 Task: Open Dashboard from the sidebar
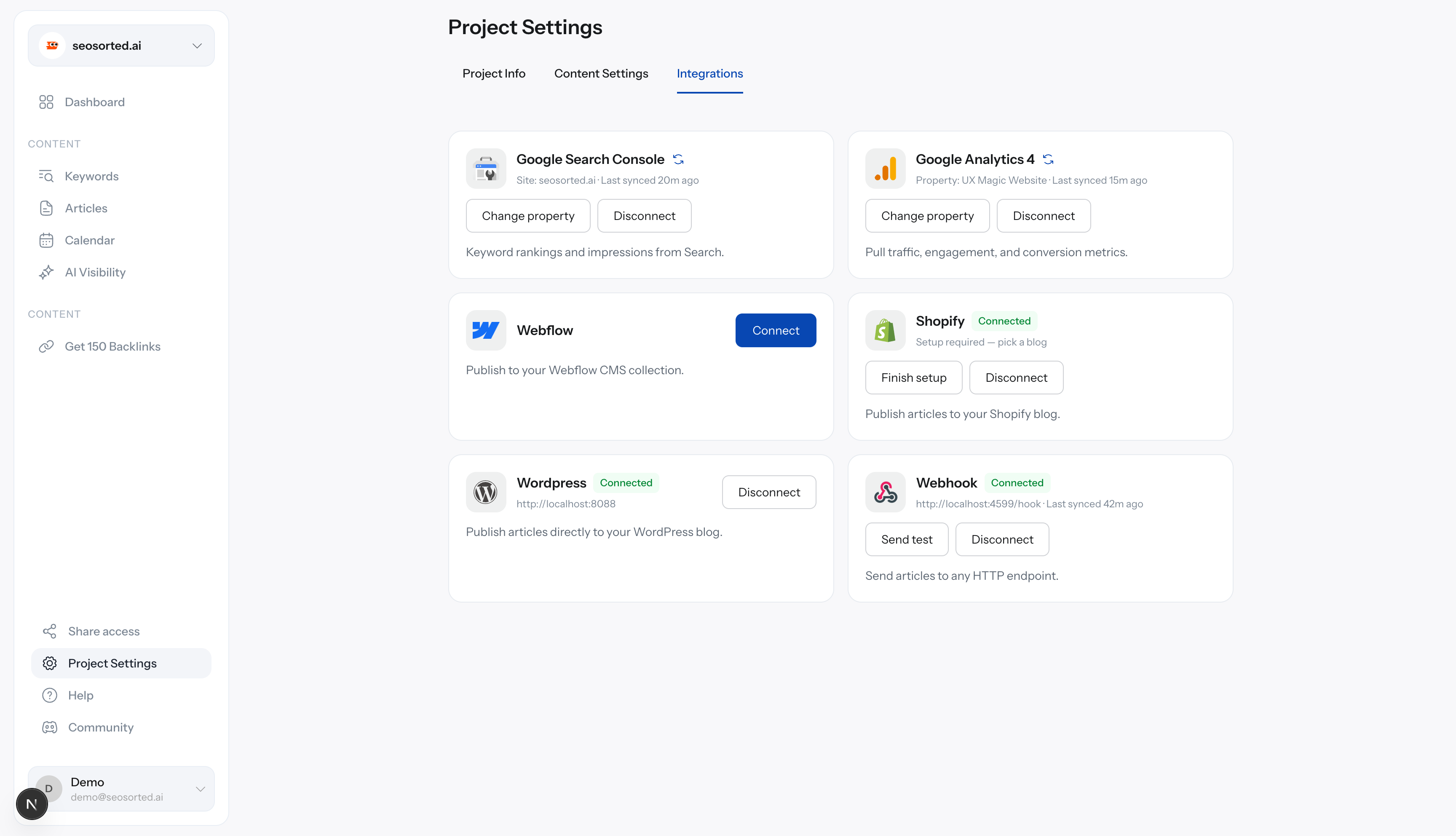pyautogui.click(x=121, y=102)
